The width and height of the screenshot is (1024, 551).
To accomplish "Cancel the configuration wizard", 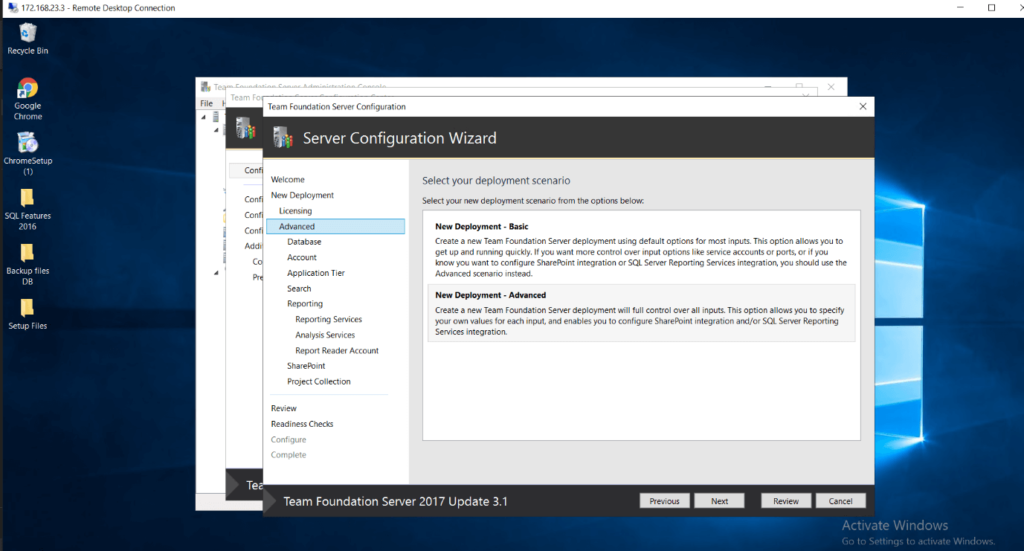I will [x=840, y=501].
